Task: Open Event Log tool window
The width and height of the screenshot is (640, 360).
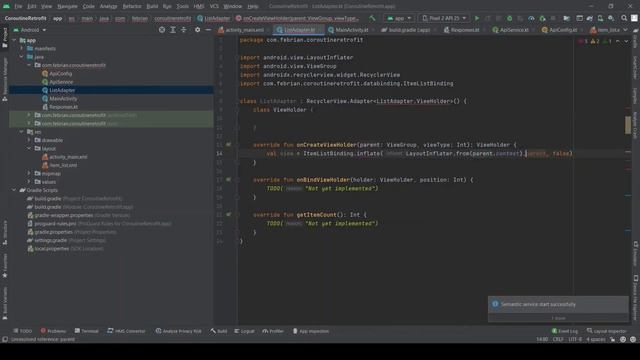Action: 565,331
